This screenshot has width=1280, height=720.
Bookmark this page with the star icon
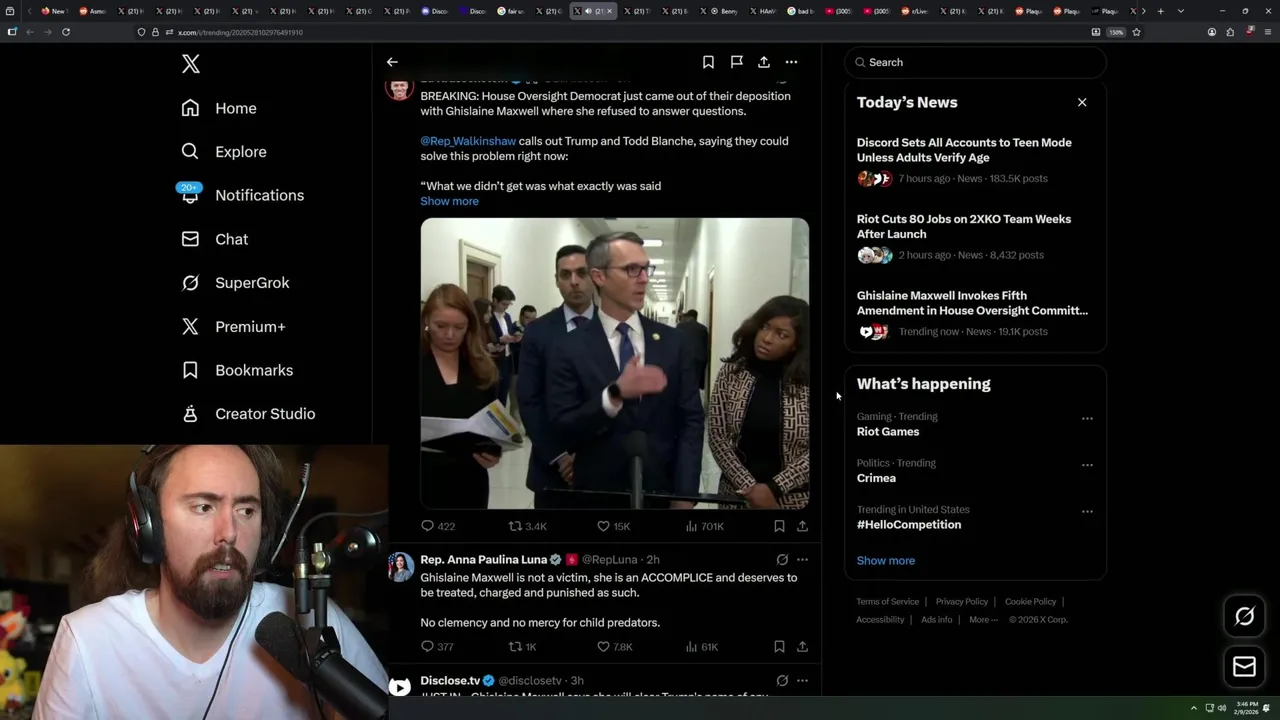tap(1136, 32)
